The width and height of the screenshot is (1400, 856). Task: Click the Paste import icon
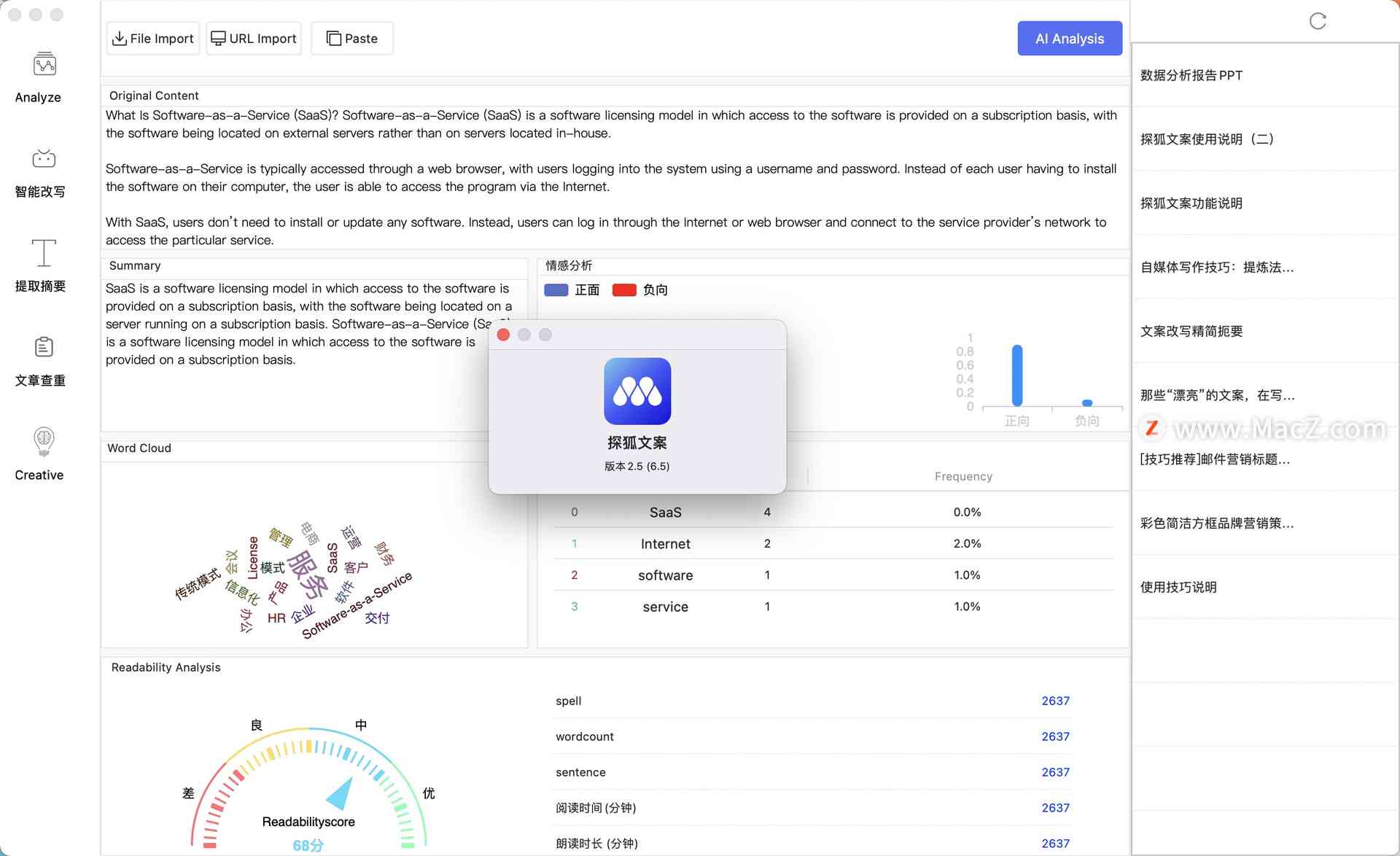[x=351, y=38]
